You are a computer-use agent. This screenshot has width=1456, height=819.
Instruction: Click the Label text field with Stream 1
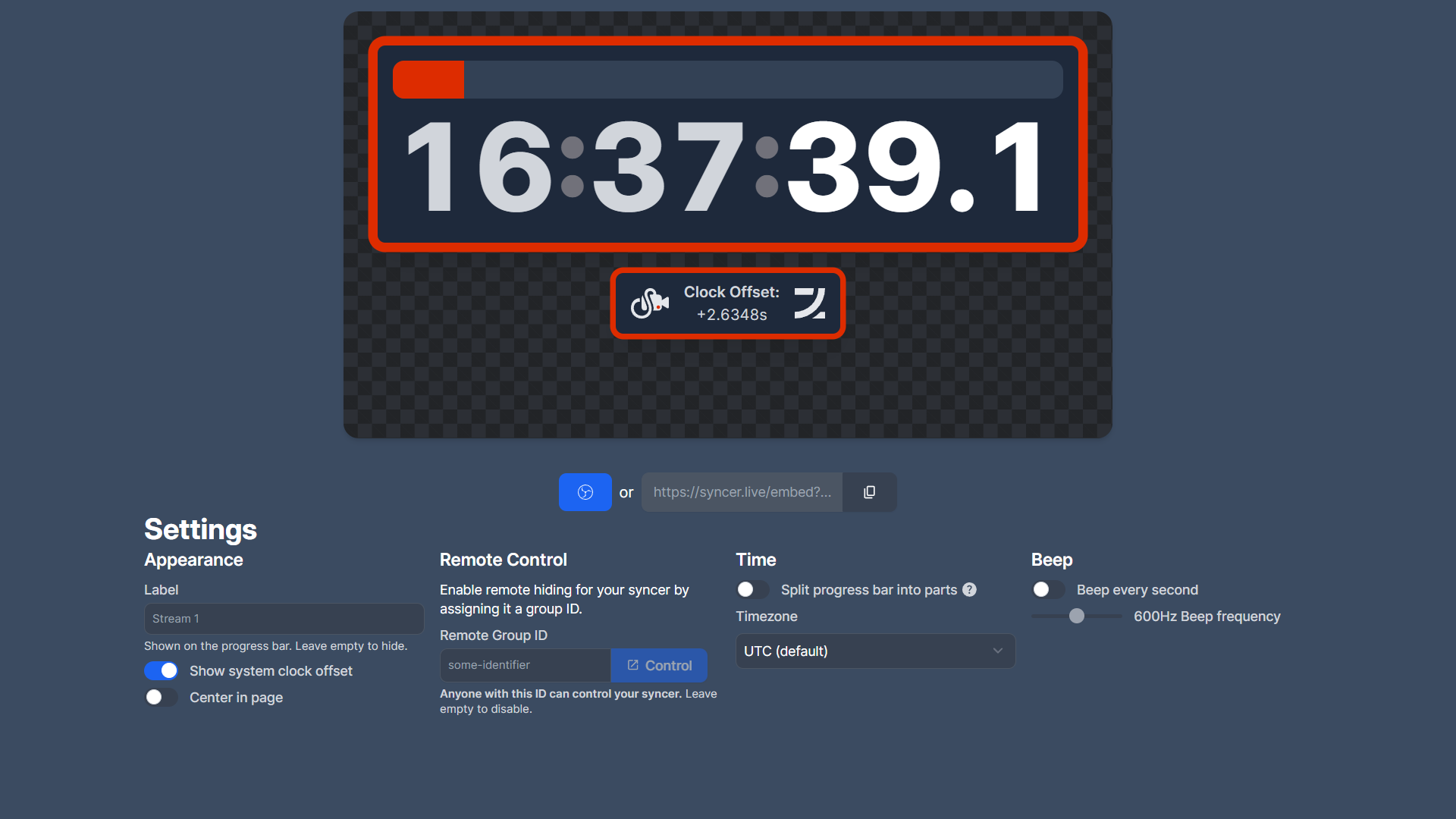point(284,619)
